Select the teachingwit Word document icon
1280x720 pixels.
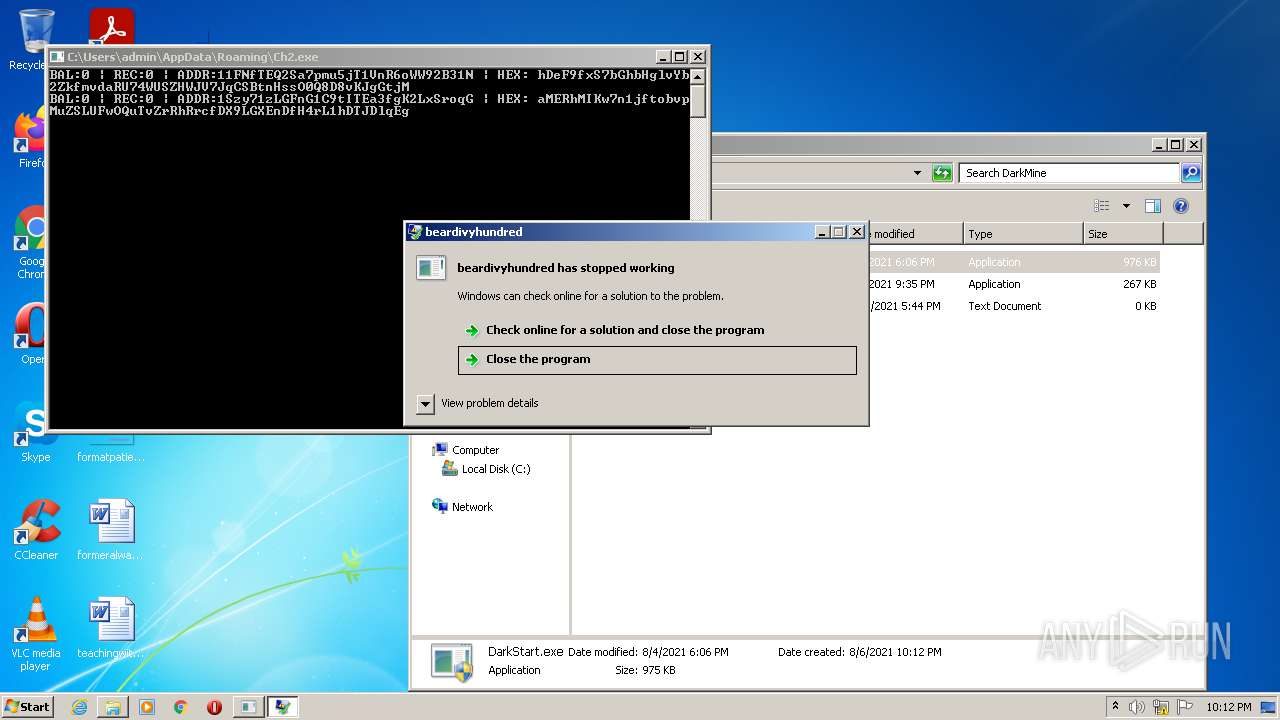(111, 628)
